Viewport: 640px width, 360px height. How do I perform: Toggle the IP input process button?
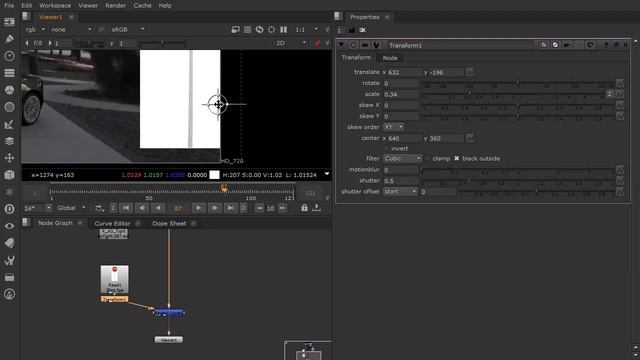click(102, 29)
